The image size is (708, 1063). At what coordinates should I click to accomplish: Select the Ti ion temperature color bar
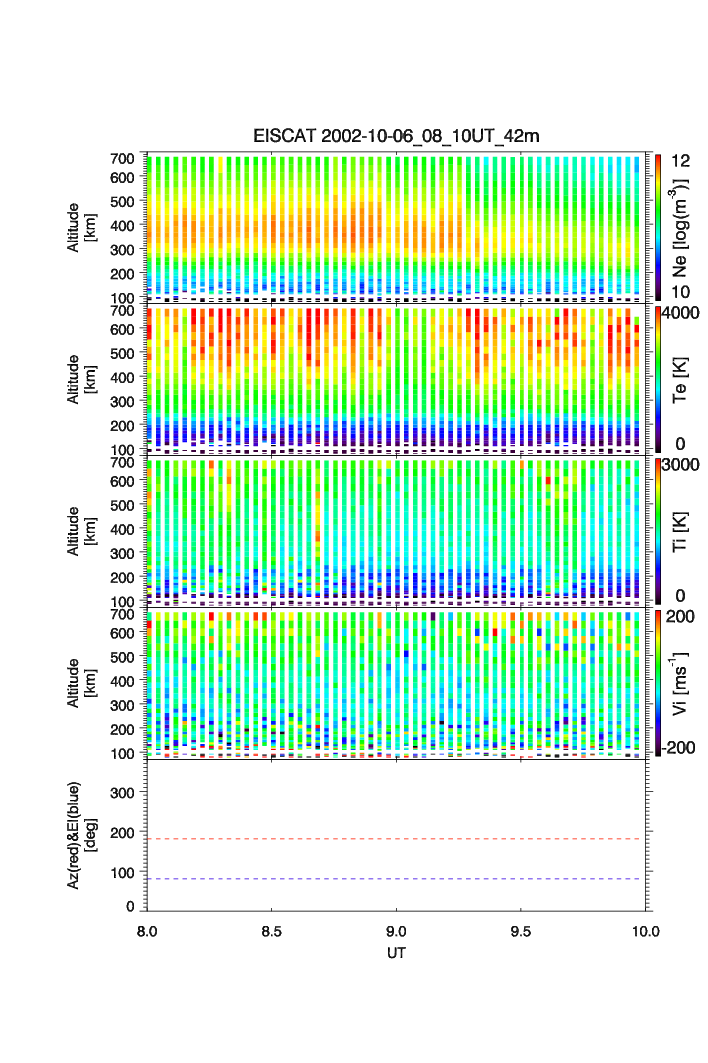[658, 530]
